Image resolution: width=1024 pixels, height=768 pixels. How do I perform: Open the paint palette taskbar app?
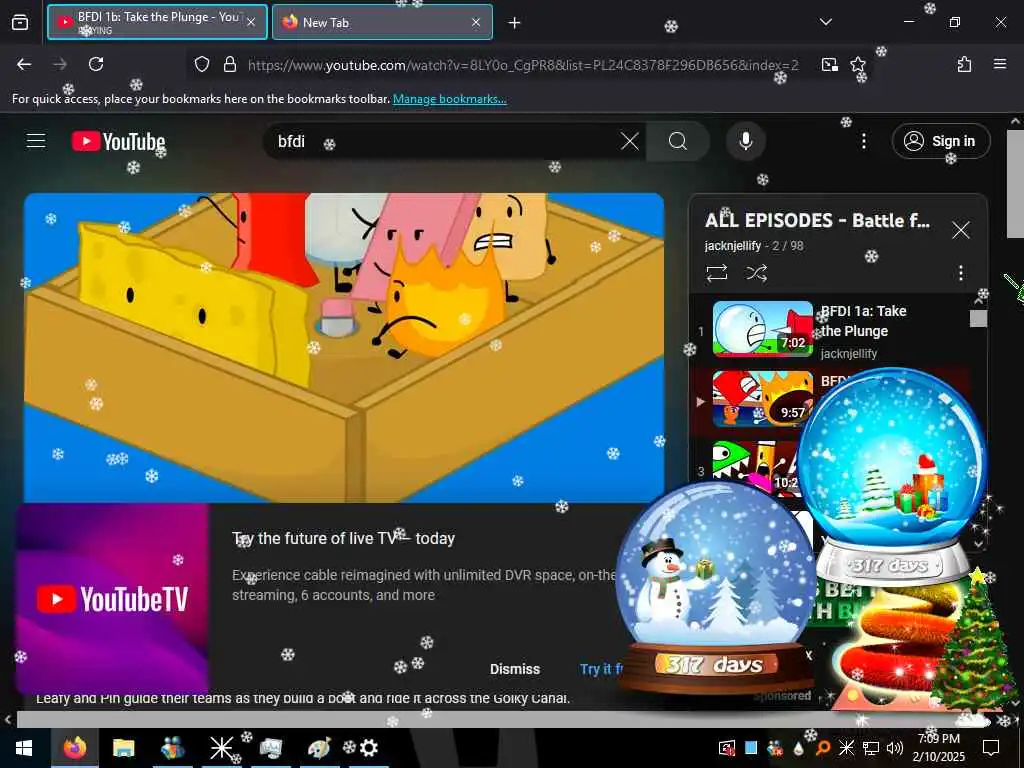[319, 748]
